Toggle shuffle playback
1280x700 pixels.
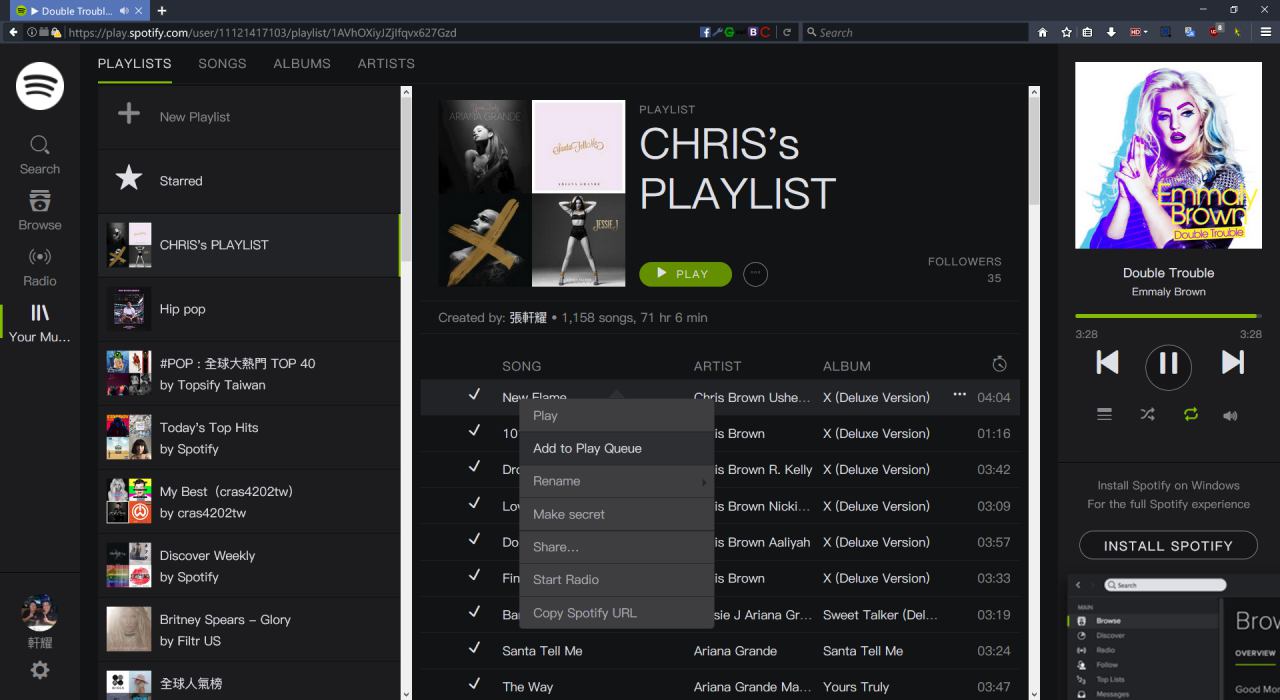coord(1147,414)
